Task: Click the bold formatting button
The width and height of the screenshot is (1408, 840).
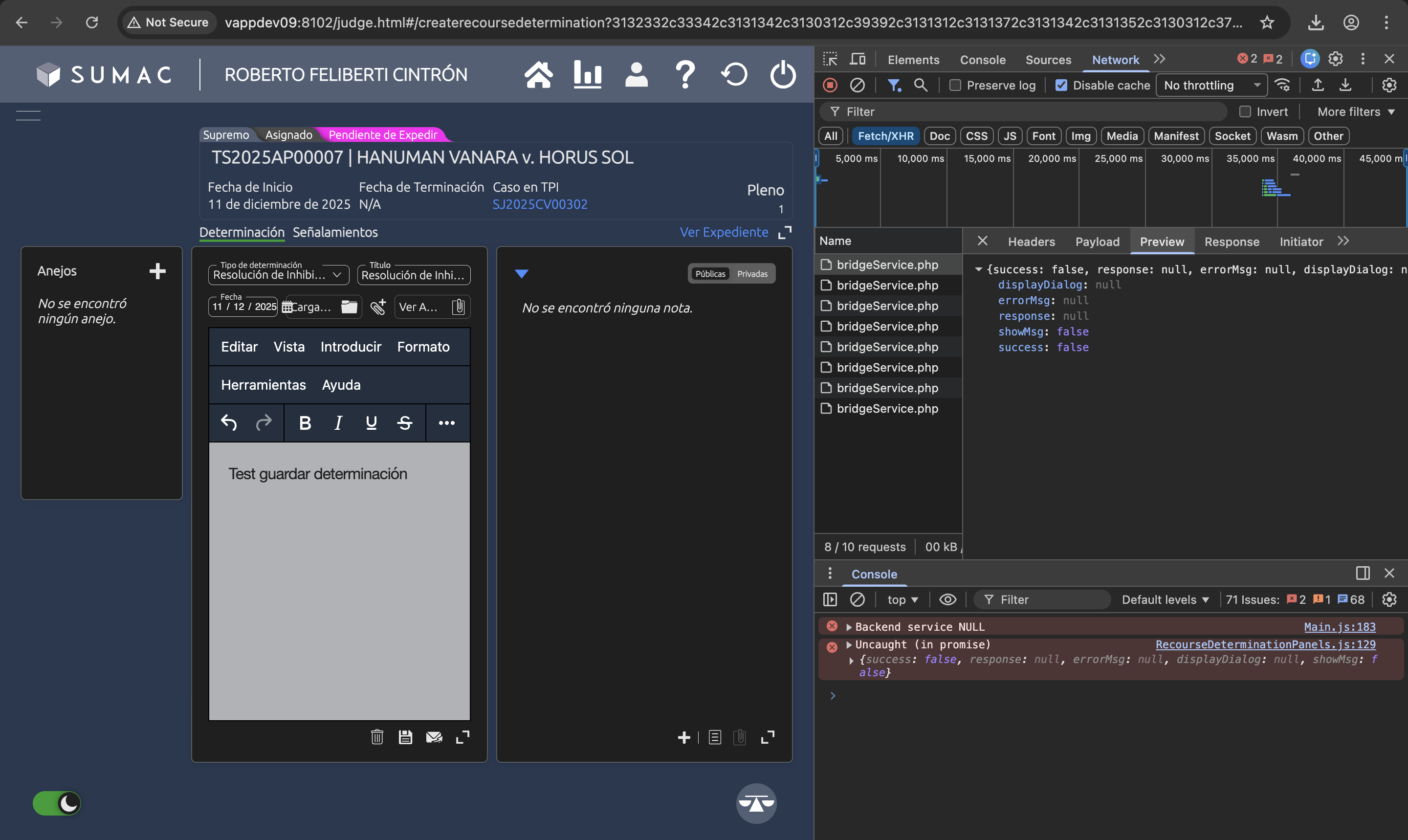Action: (x=305, y=423)
